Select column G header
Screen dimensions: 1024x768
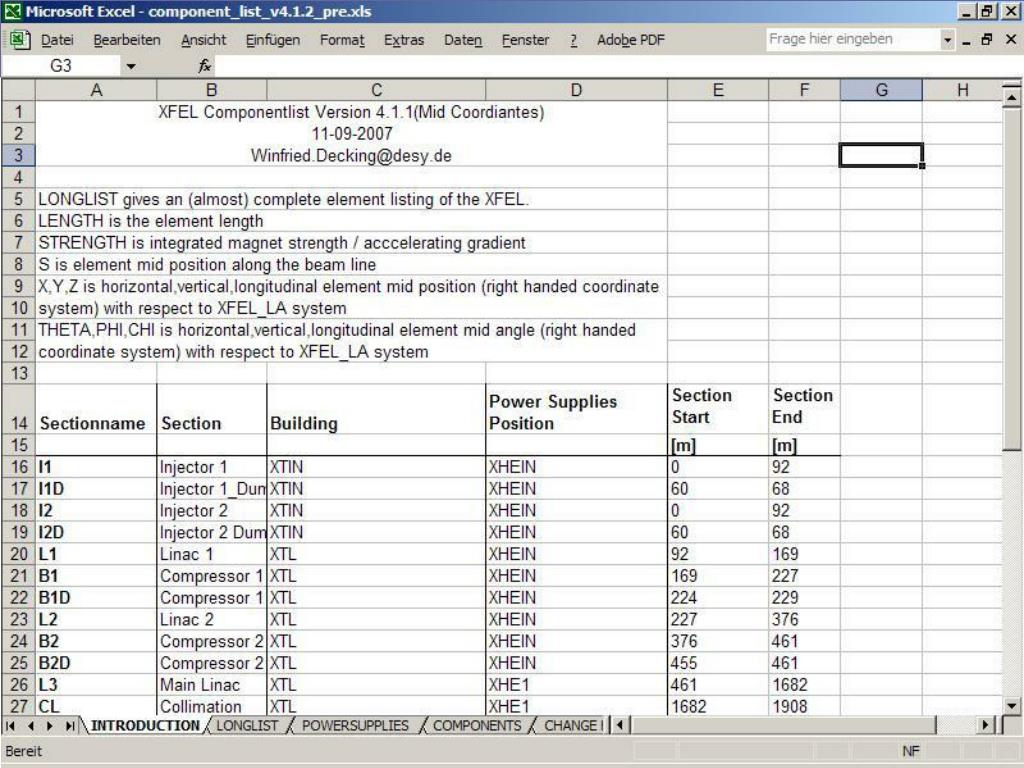tap(881, 90)
